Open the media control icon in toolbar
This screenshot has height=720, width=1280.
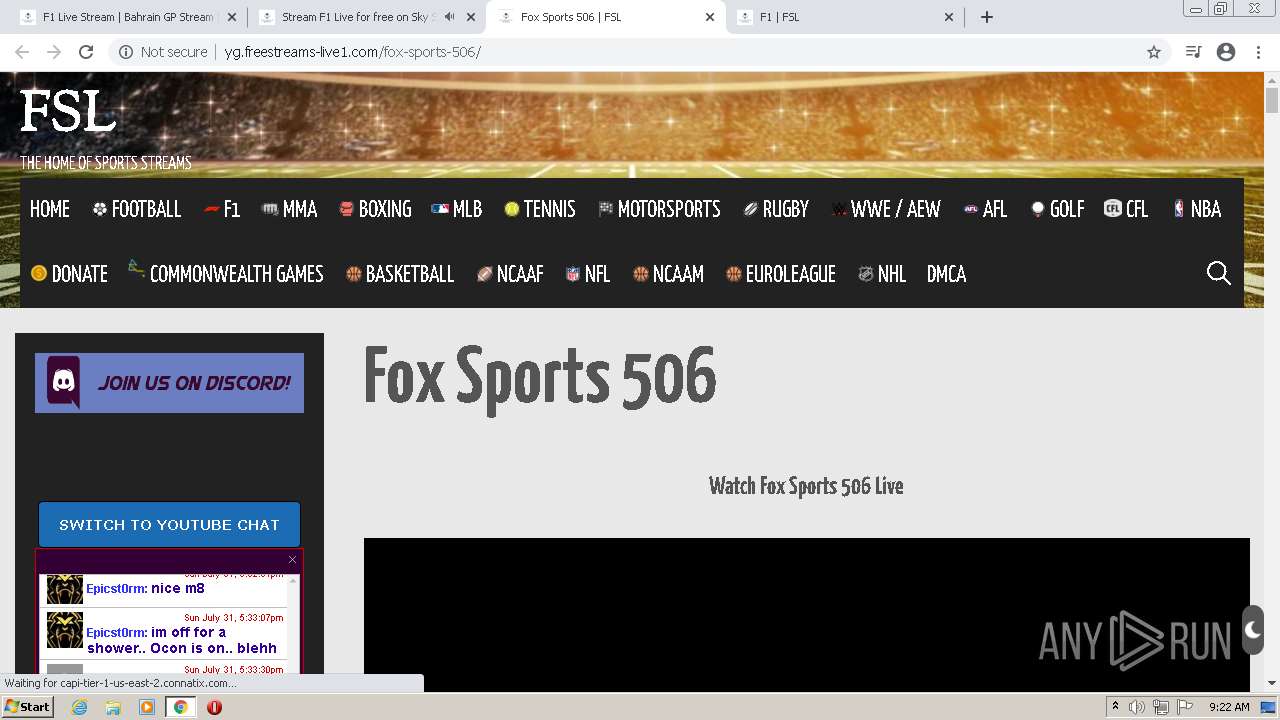click(x=1193, y=52)
